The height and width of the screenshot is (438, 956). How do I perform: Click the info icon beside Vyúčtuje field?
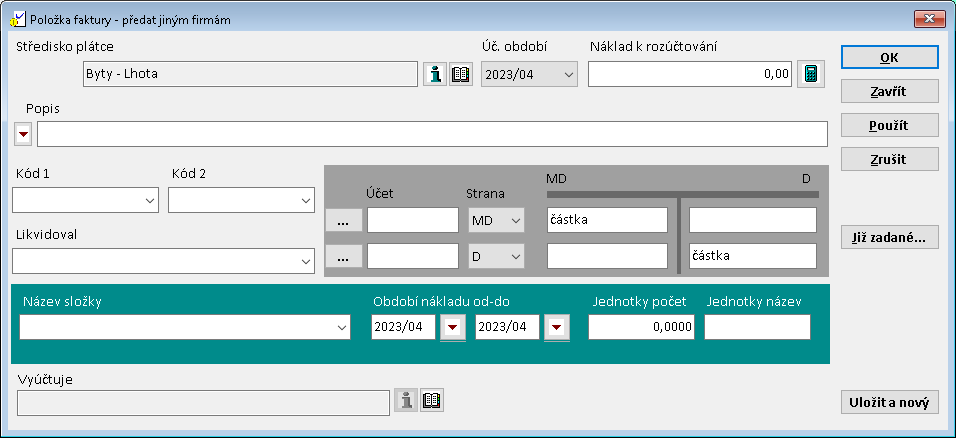406,401
